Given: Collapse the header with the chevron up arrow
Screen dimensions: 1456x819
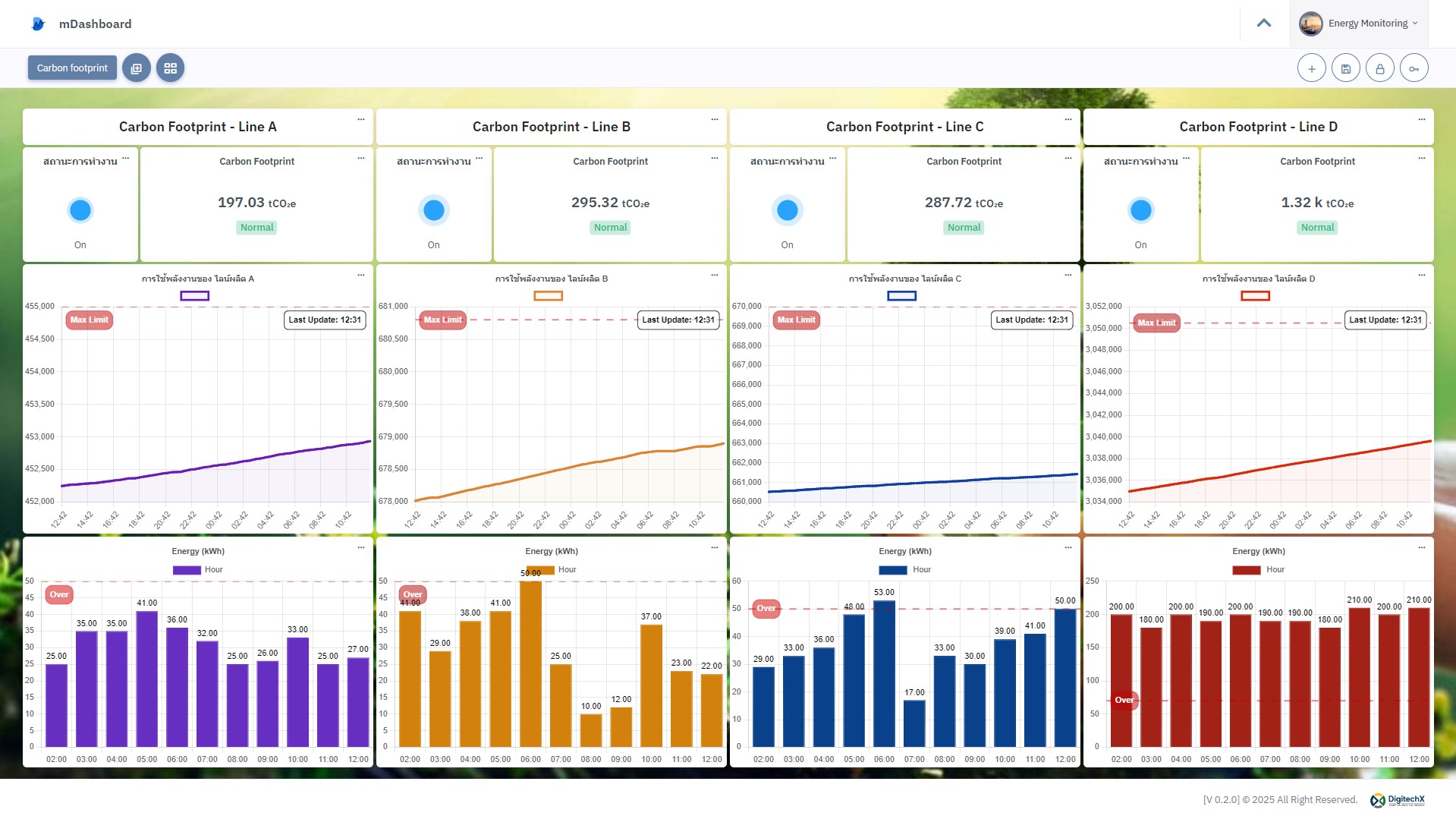Looking at the screenshot, I should click(1263, 24).
